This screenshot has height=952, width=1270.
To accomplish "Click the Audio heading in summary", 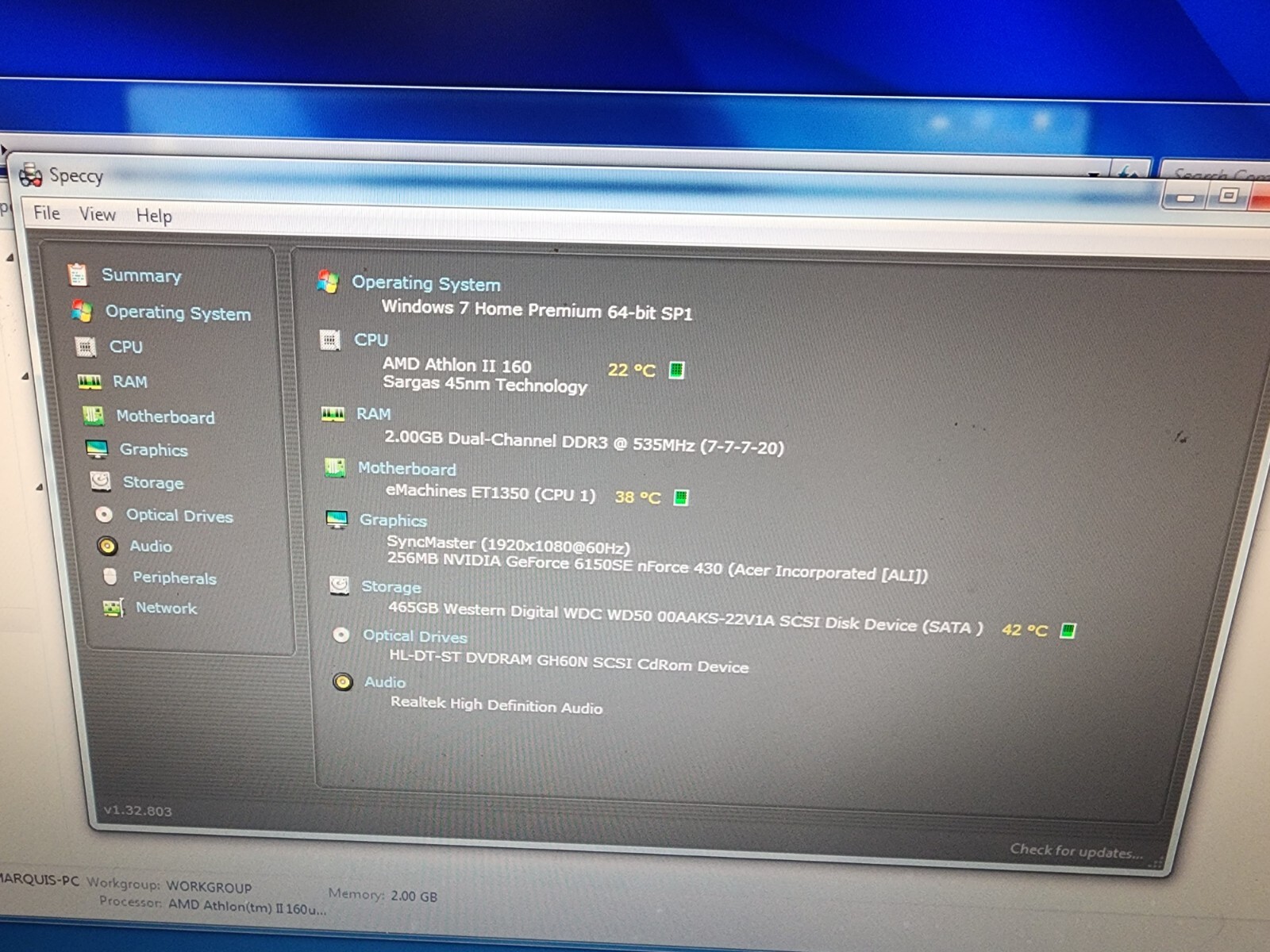I will pos(385,682).
